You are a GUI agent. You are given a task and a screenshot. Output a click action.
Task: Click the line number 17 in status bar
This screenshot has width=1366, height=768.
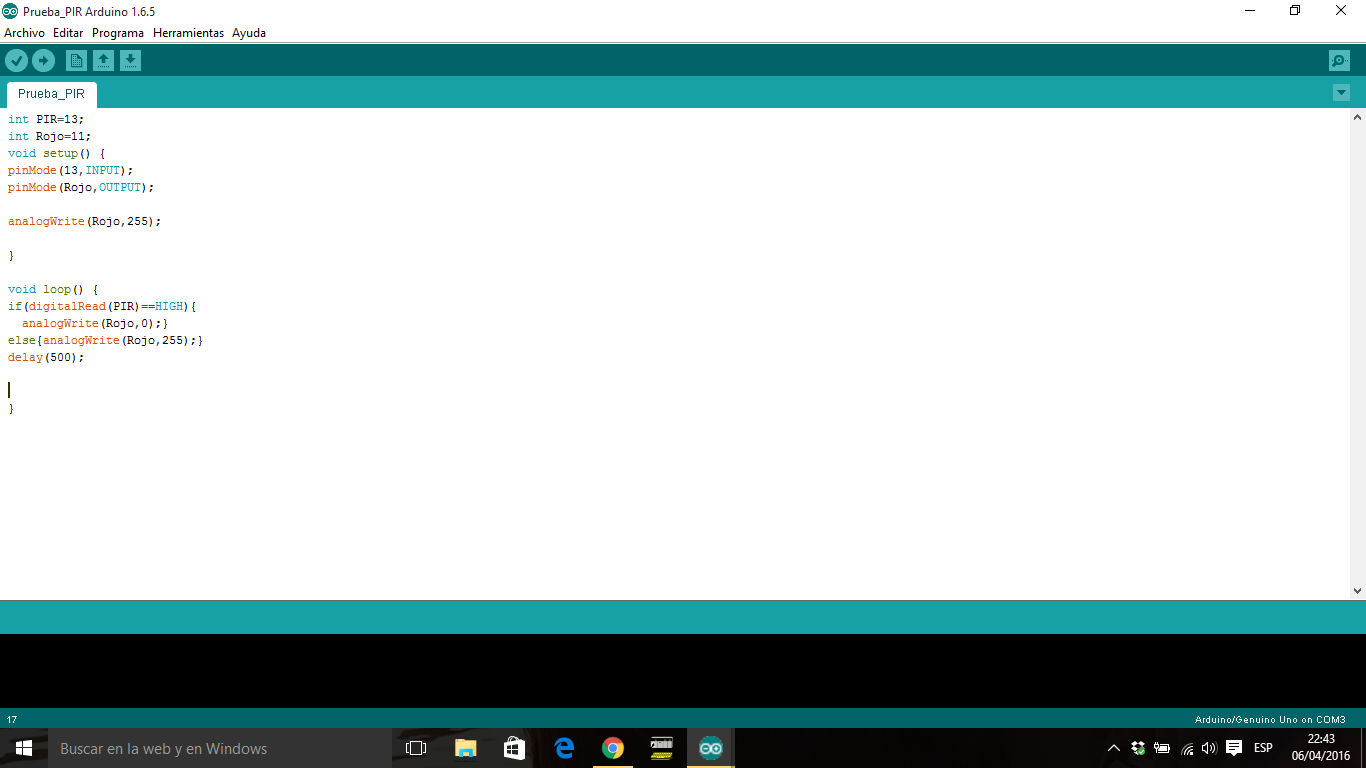12,719
